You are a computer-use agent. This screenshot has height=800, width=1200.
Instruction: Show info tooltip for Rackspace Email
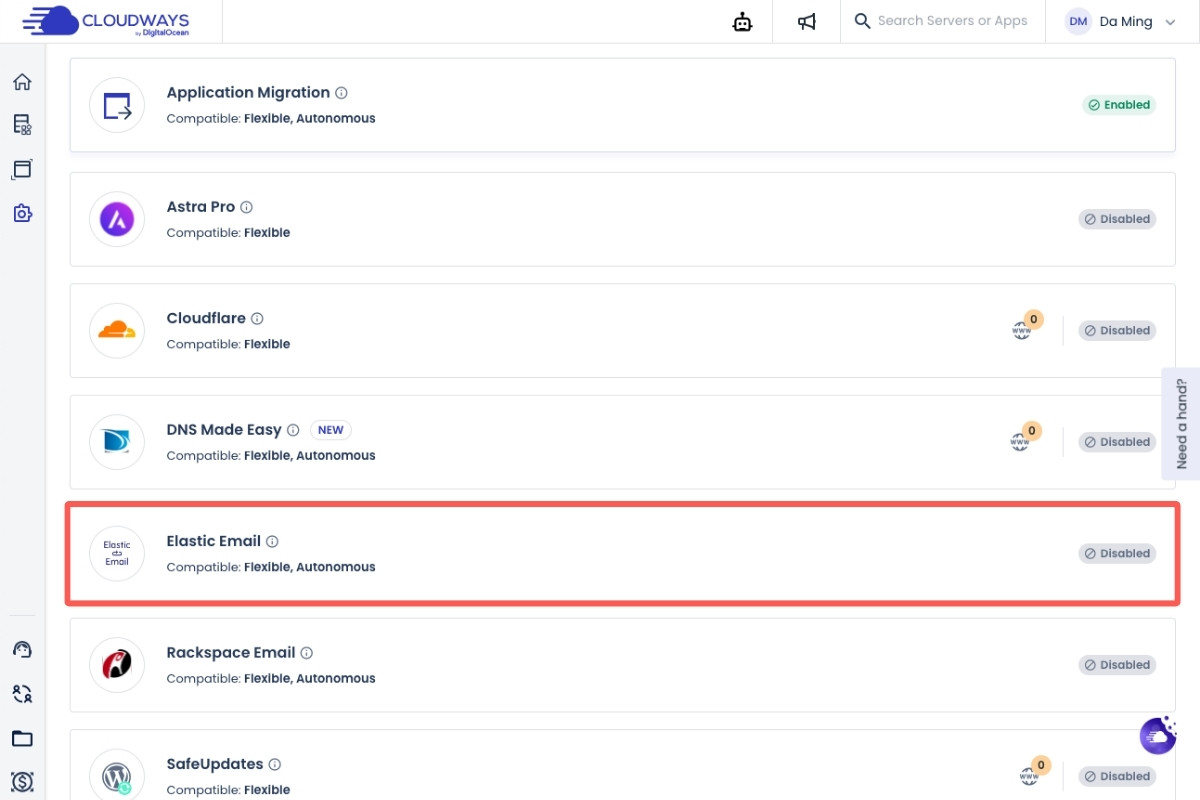(307, 653)
